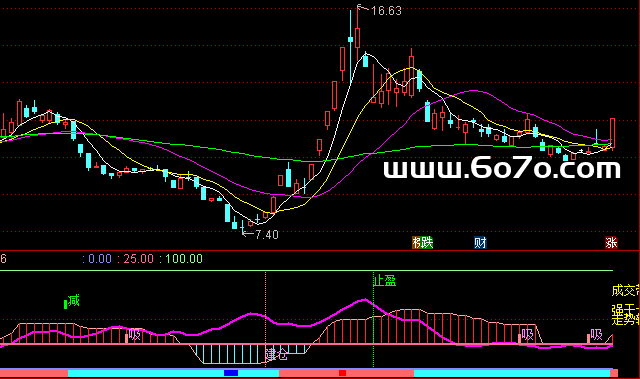
Task: Click the blue segment in bottom bar
Action: point(231,373)
